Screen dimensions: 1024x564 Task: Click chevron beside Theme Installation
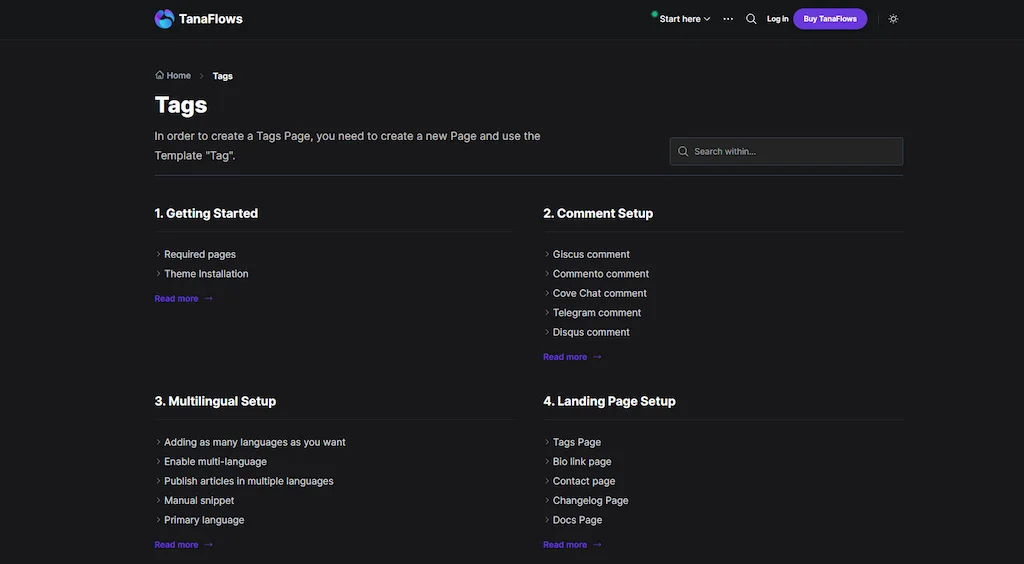click(158, 274)
